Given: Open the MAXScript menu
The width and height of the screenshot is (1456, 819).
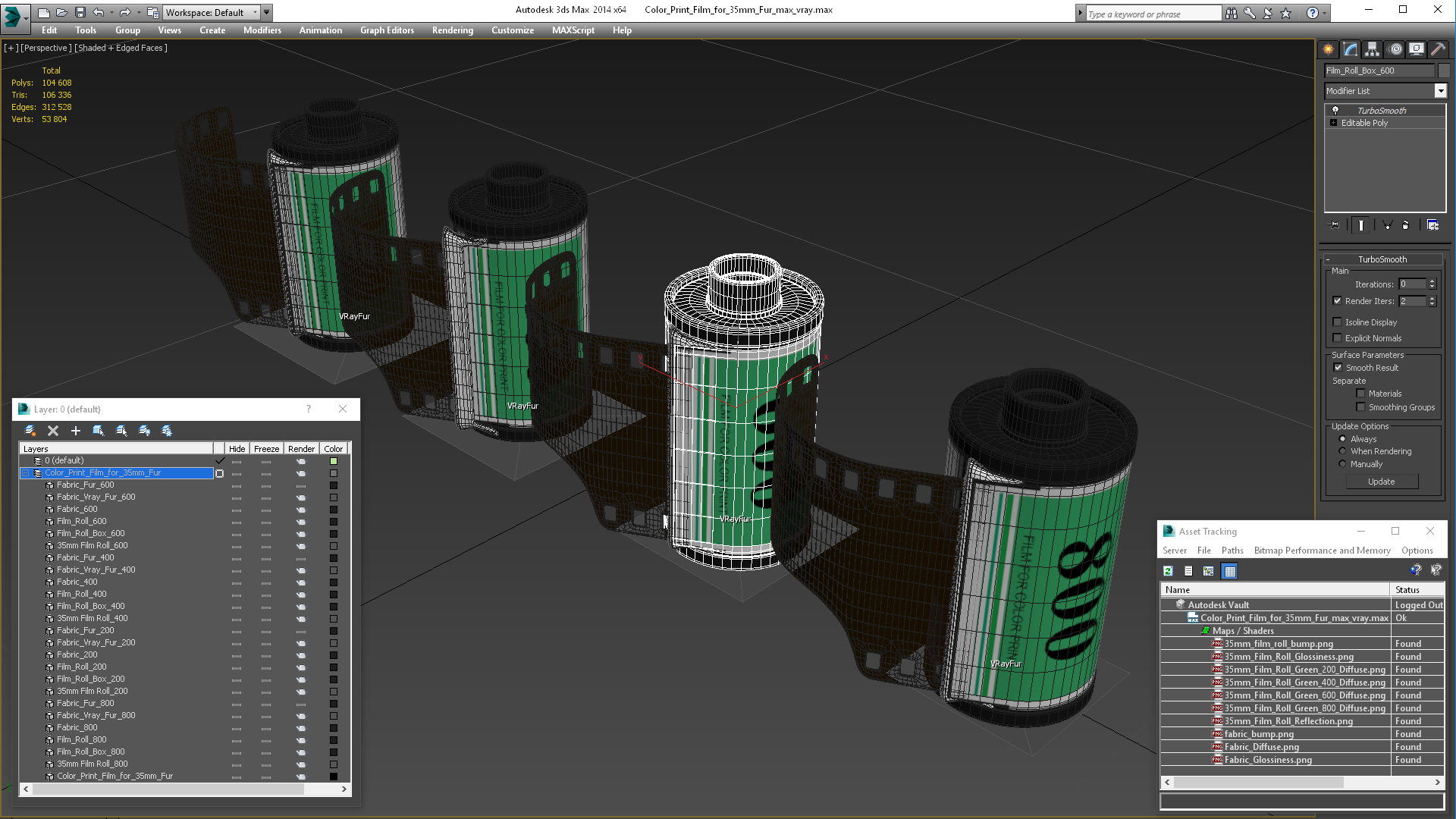Looking at the screenshot, I should (x=573, y=30).
